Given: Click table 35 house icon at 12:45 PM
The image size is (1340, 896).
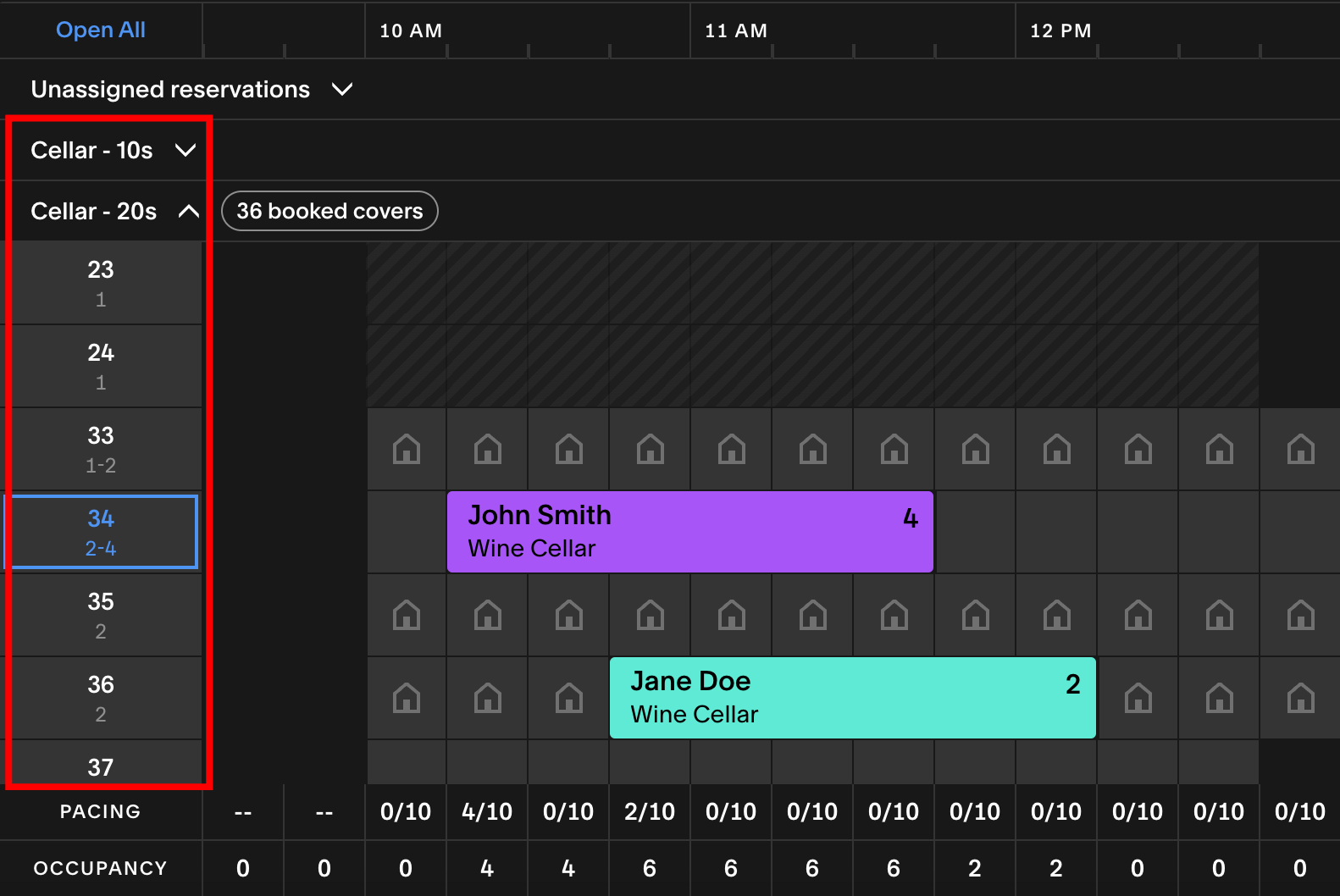Looking at the screenshot, I should tap(1301, 615).
